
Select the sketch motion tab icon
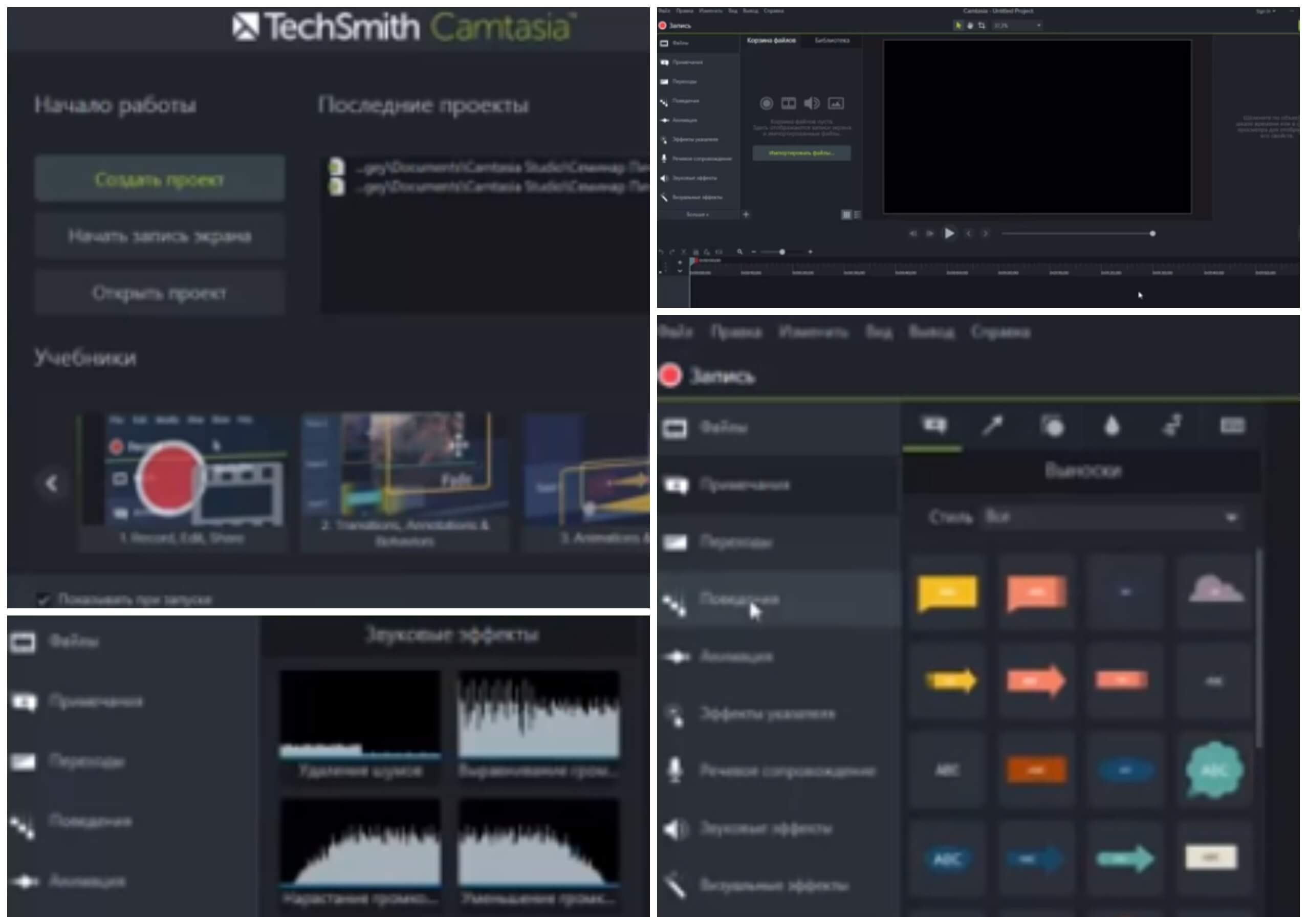pos(1172,426)
